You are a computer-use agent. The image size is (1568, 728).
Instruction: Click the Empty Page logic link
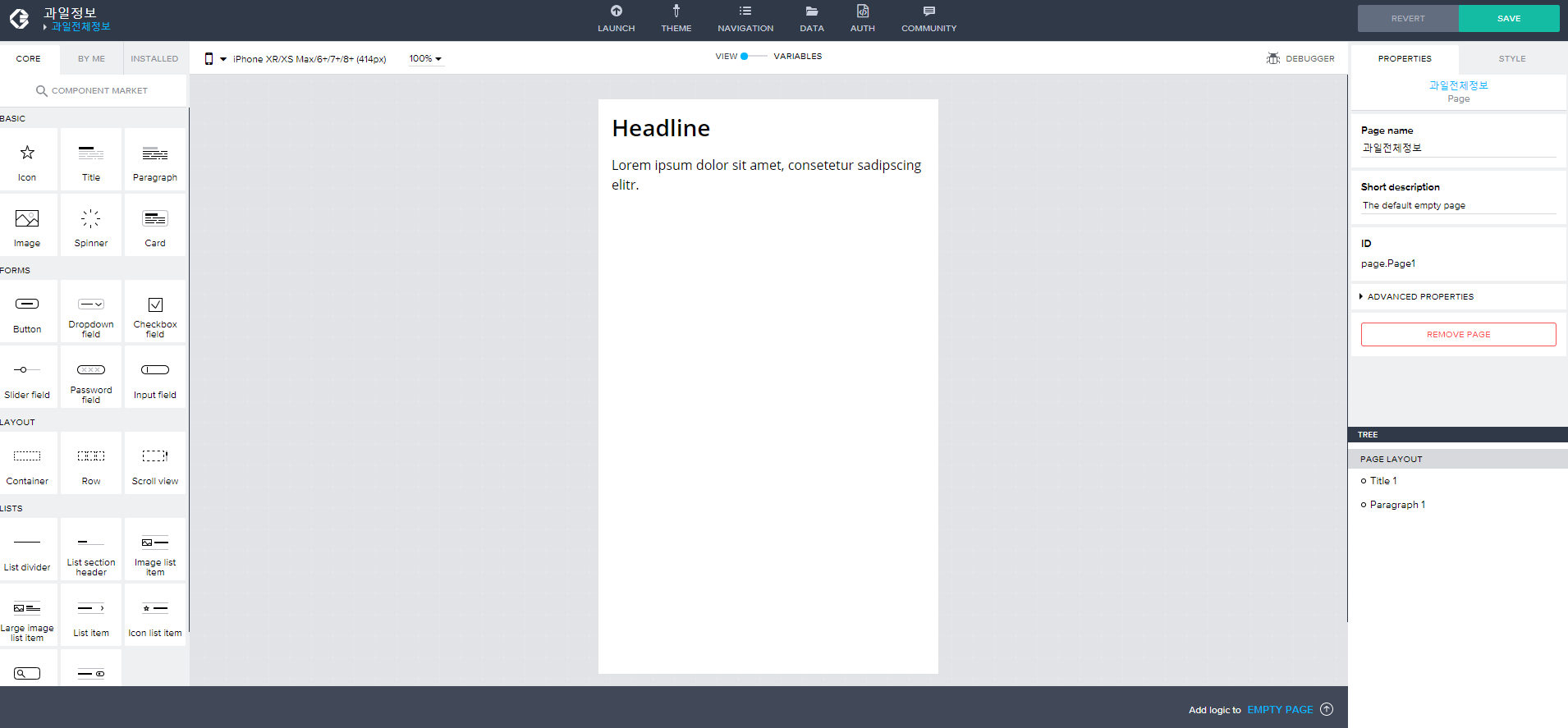click(x=1280, y=710)
